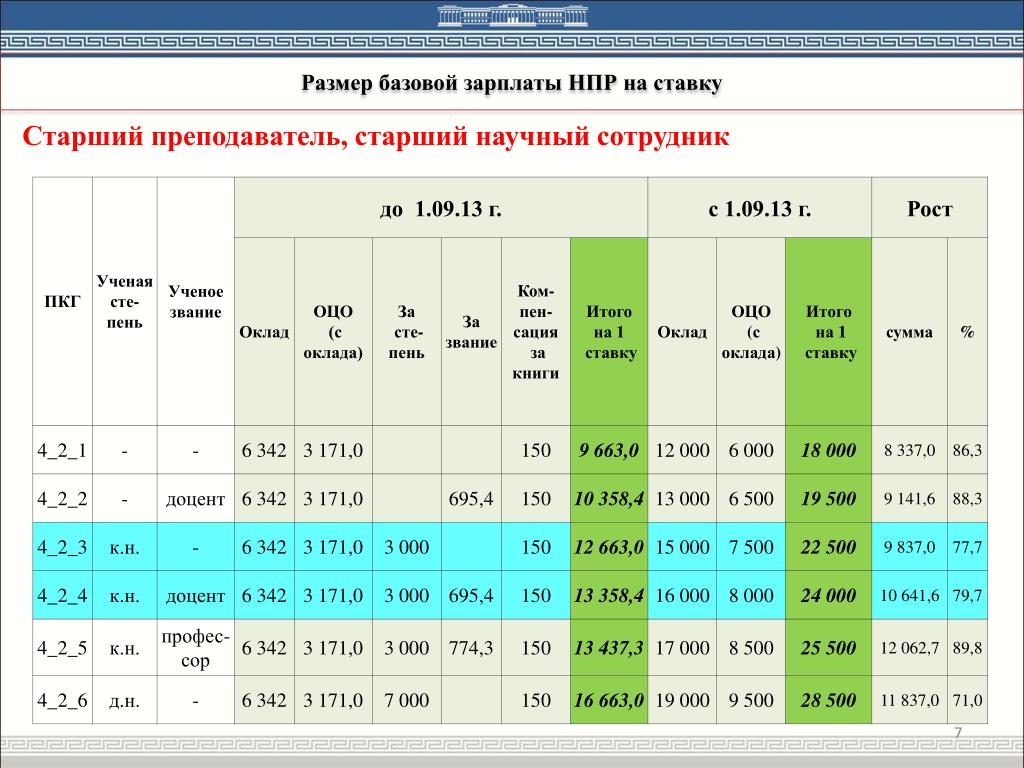
Task: Select the row code '4_2_1'
Action: [62, 451]
